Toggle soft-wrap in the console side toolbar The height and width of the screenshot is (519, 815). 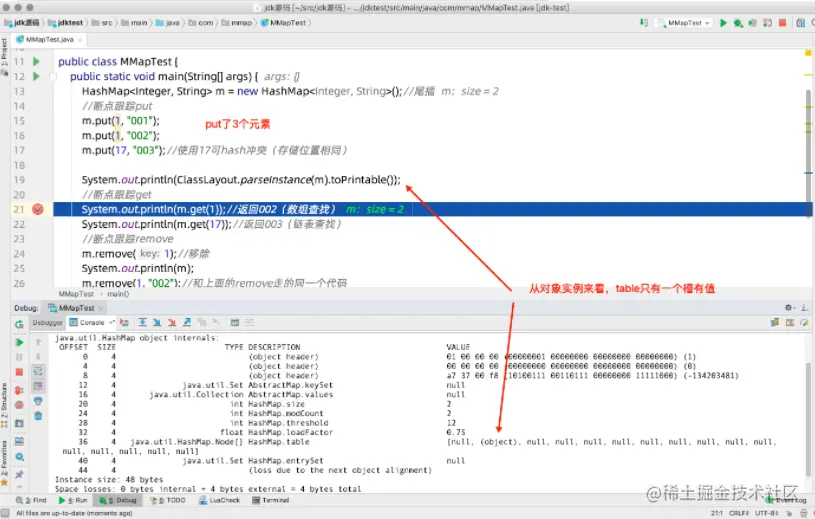pos(38,371)
